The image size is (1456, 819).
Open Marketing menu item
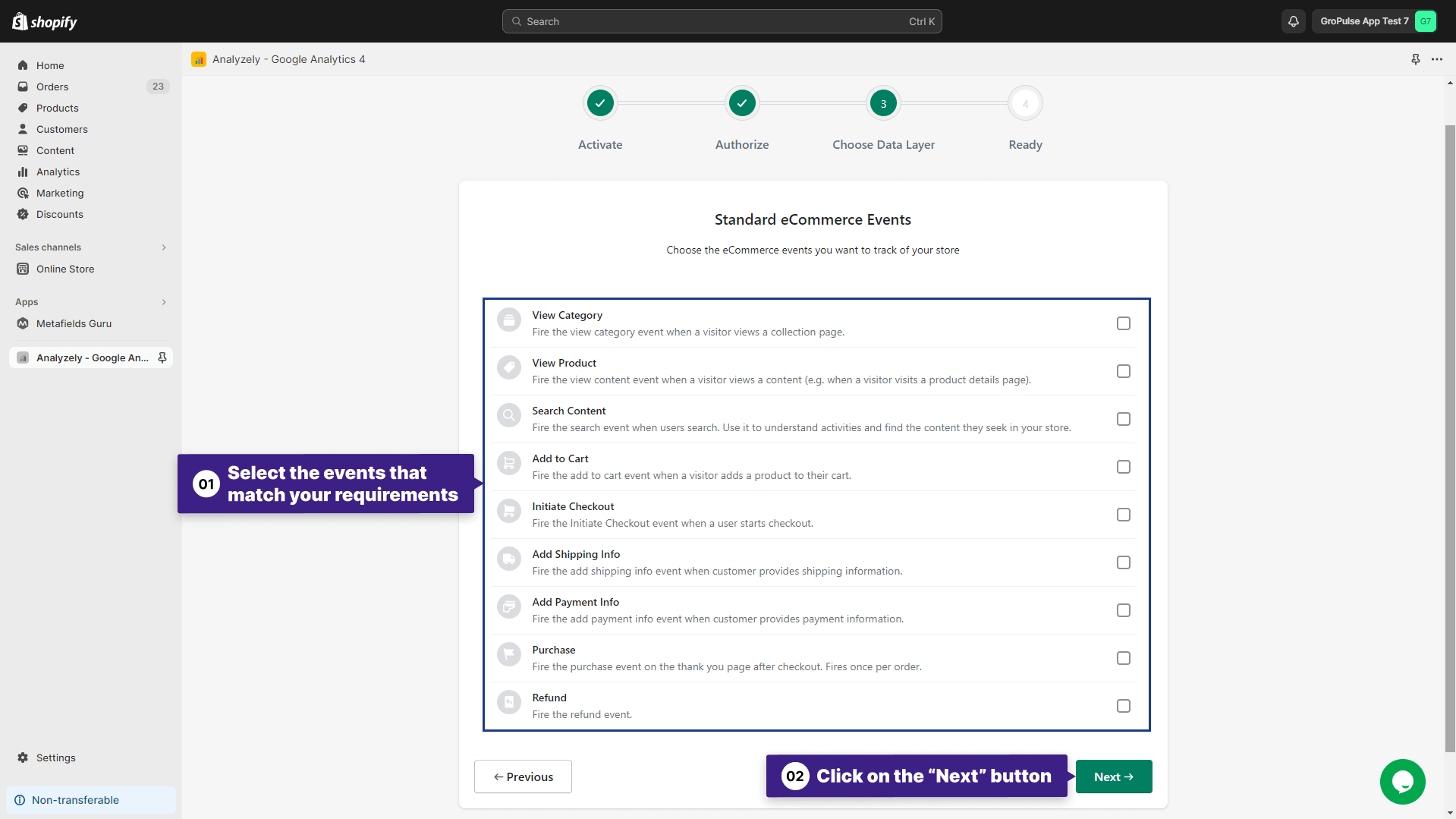point(91,193)
